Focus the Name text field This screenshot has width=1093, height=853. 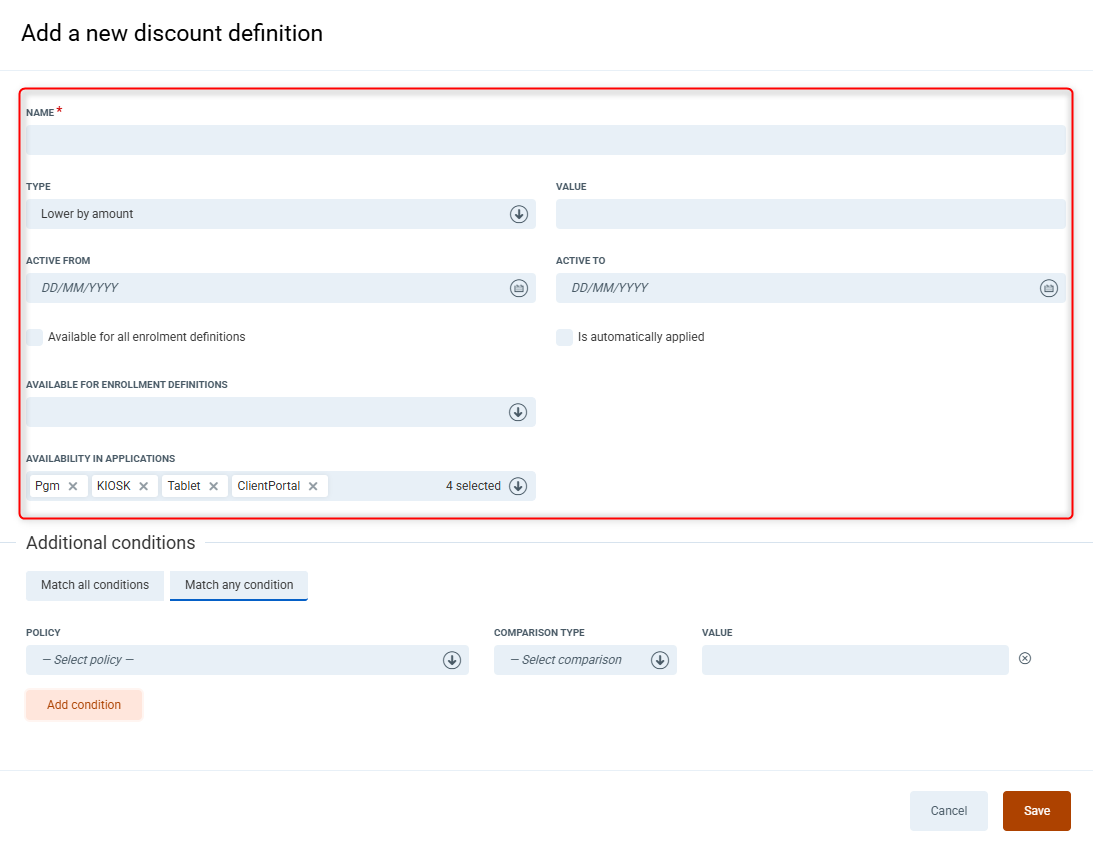545,140
